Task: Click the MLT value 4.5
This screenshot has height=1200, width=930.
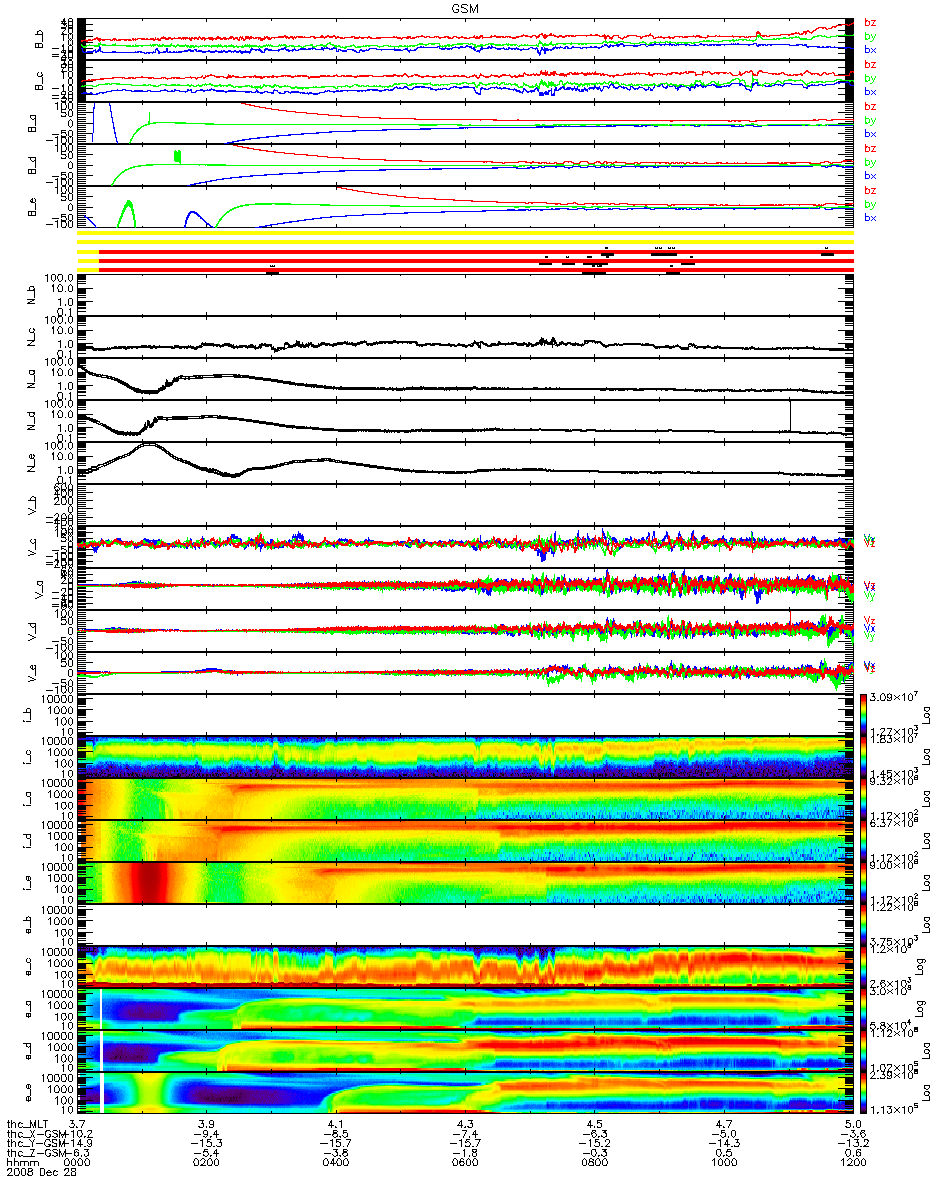Action: pos(594,1123)
